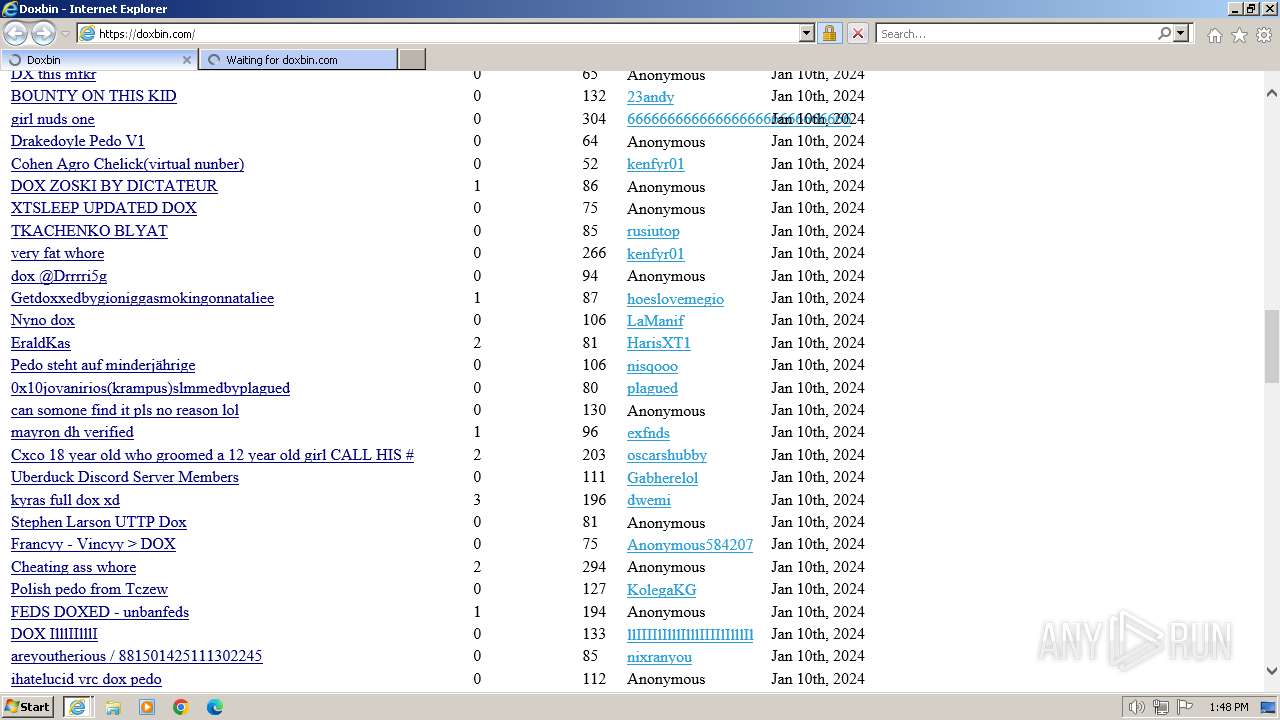1280x720 pixels.
Task: Click the red Stop loading button
Action: pos(857,34)
